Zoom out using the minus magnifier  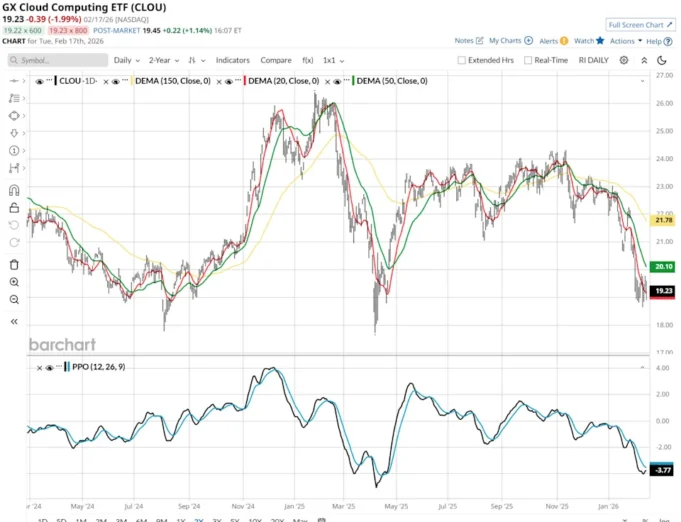14,299
